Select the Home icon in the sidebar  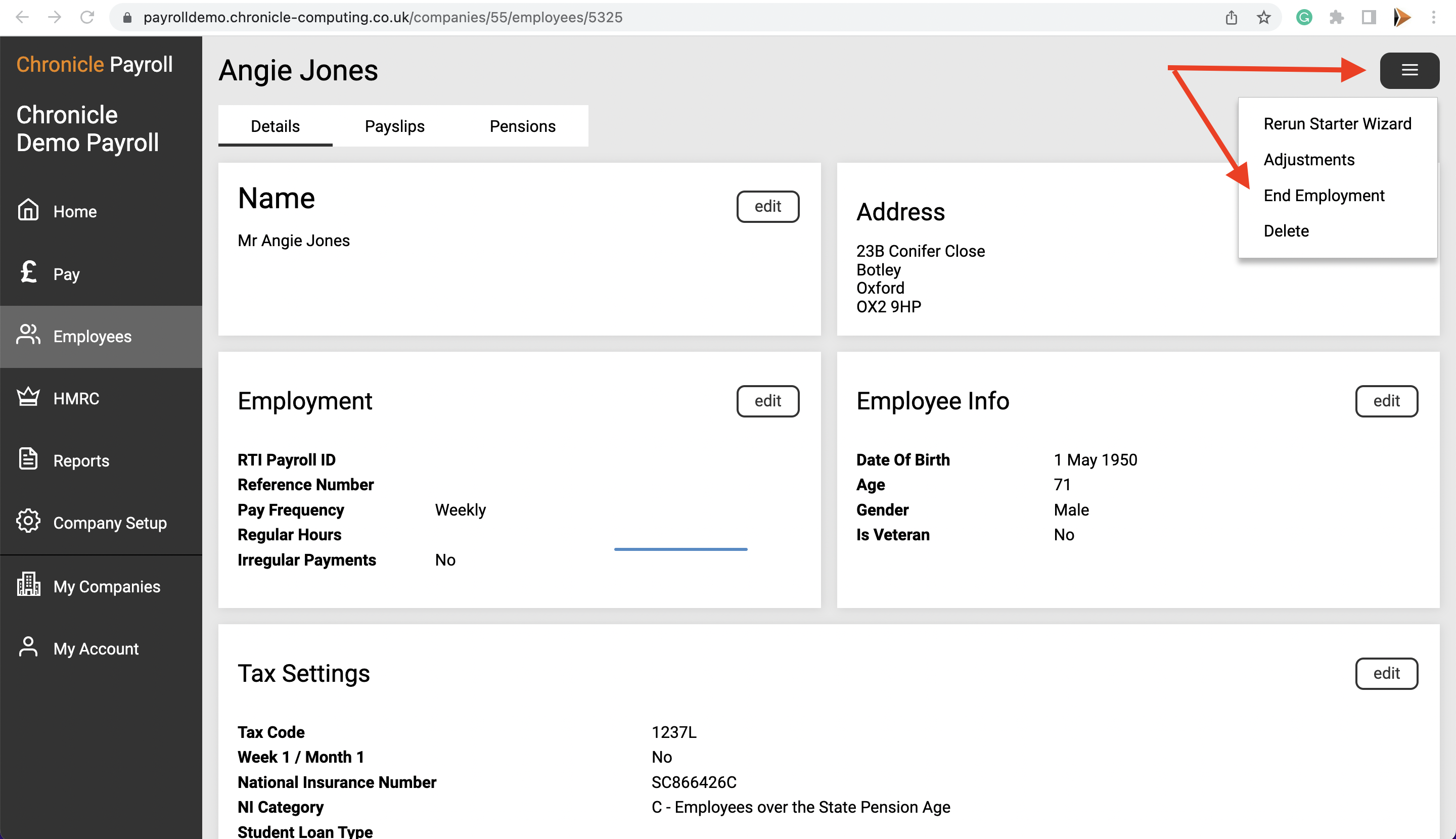[28, 210]
